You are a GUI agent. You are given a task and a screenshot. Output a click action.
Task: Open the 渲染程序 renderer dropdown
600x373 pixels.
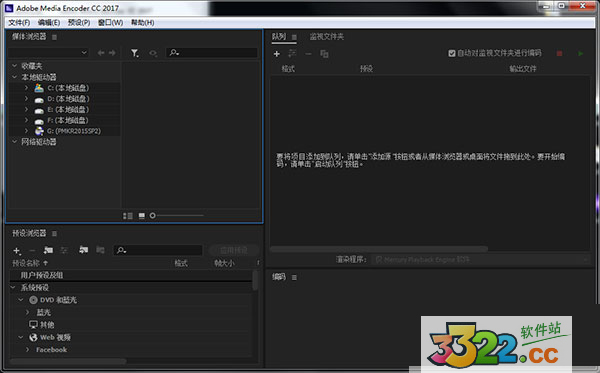[481, 260]
